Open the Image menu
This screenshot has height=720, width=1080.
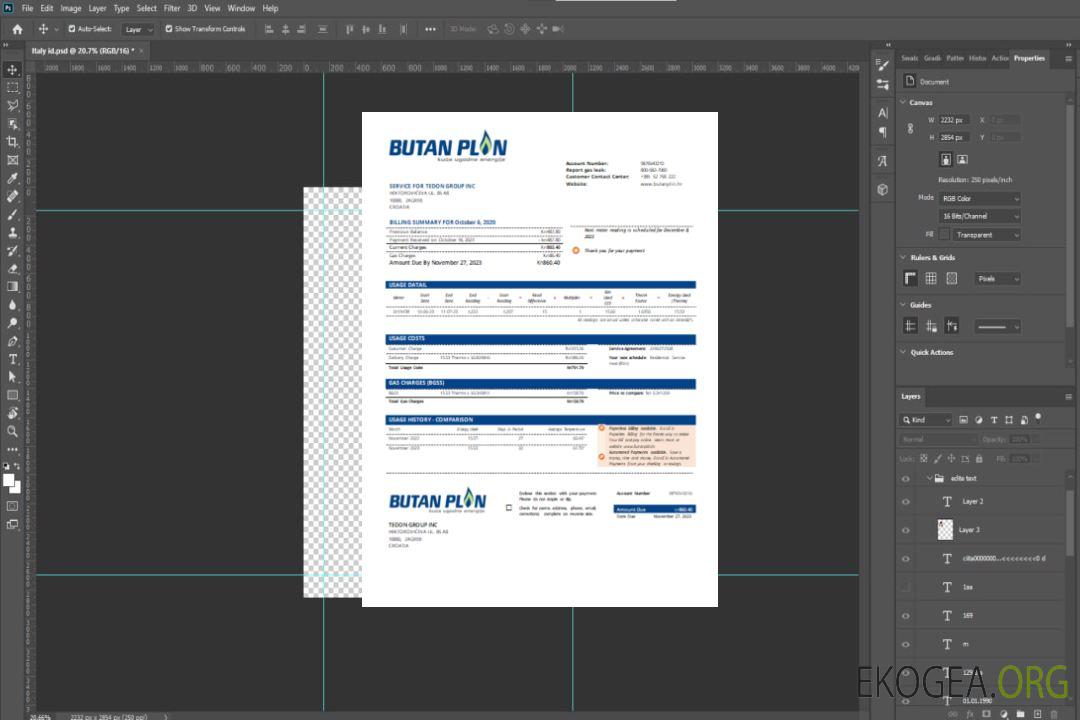pos(70,8)
